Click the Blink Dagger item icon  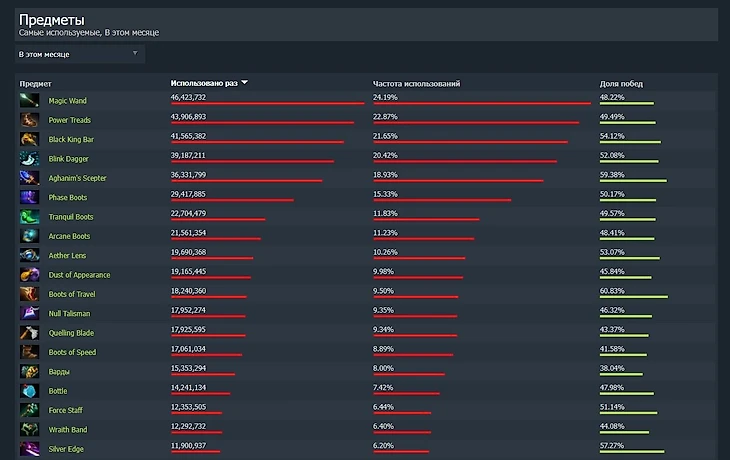click(x=29, y=158)
